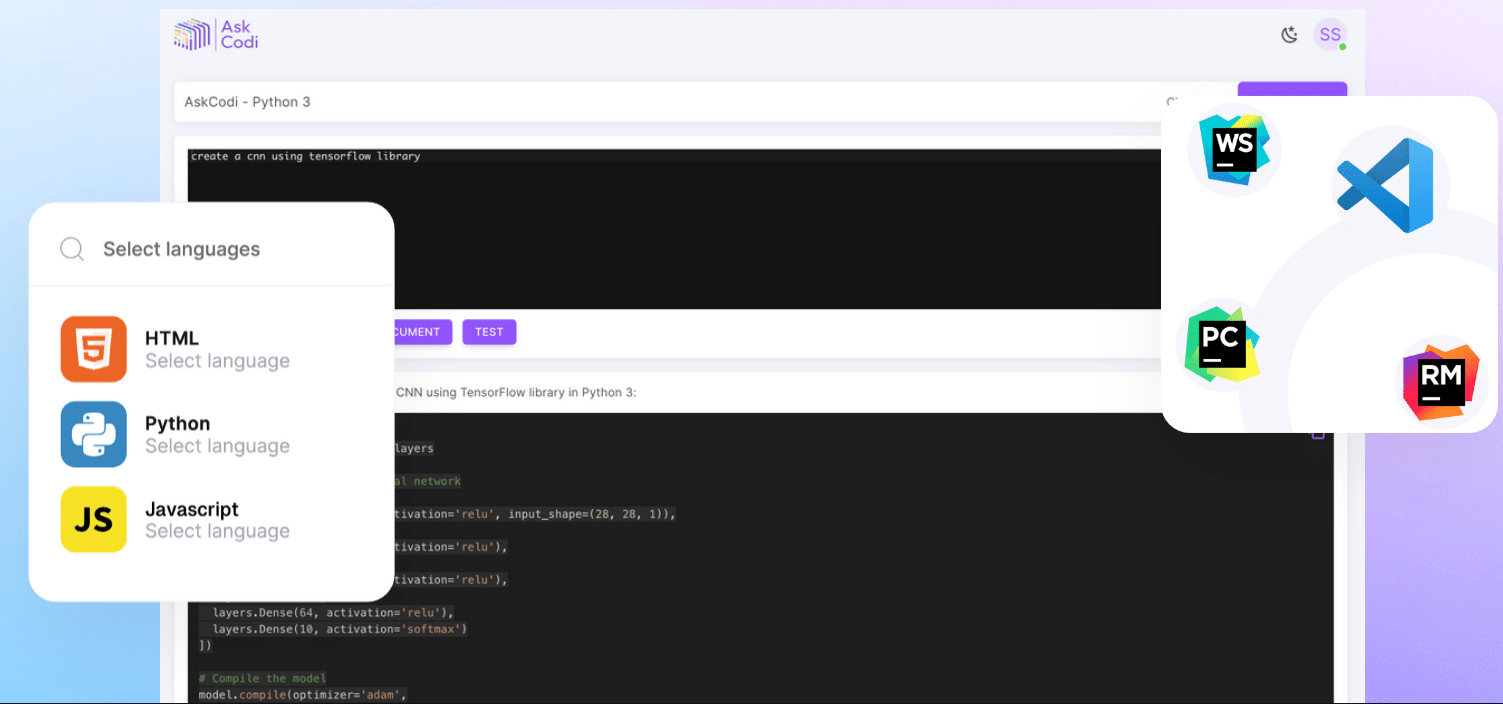This screenshot has height=704, width=1503.
Task: Toggle dark mode moon icon
Action: 1290,35
